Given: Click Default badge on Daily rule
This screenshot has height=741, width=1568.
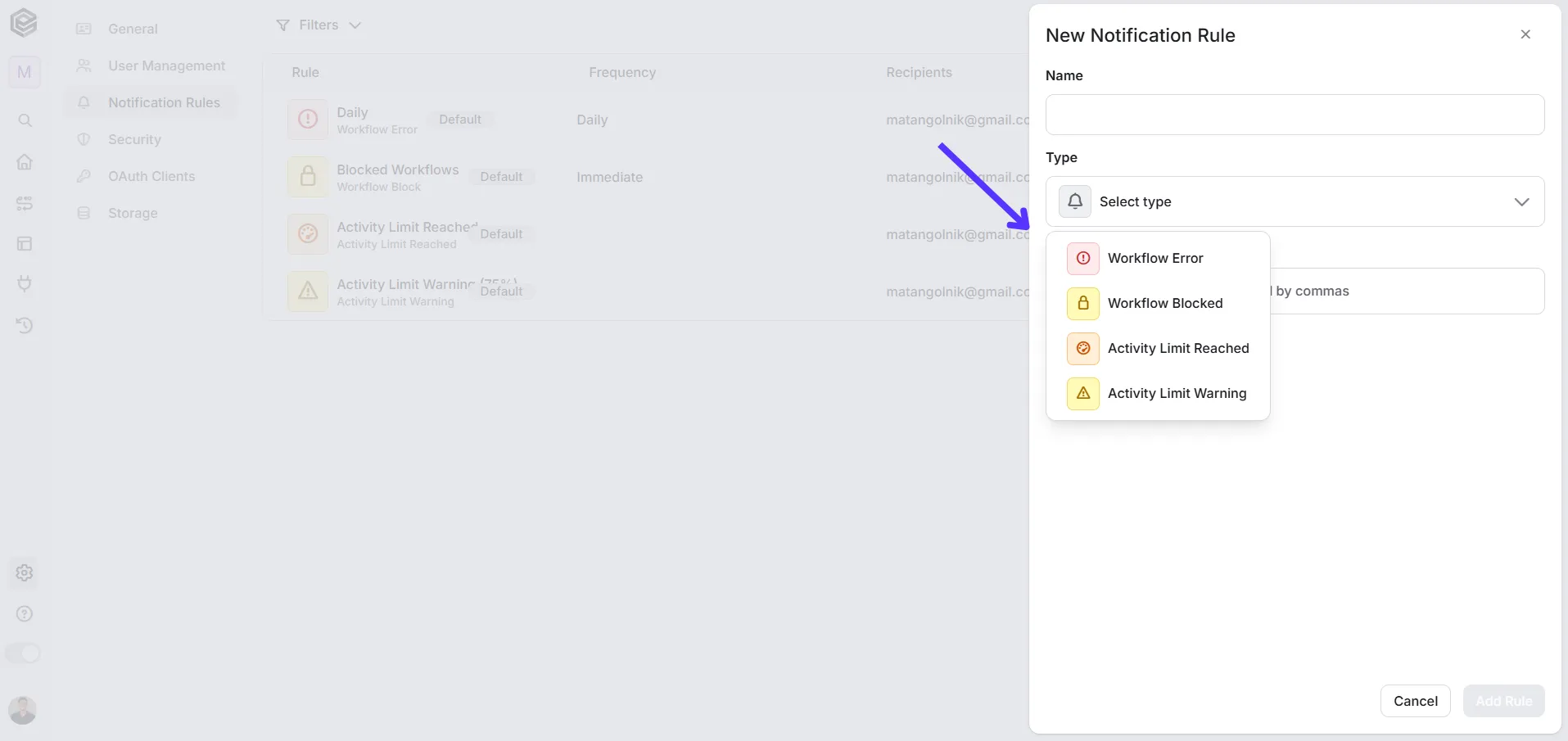Looking at the screenshot, I should click(460, 120).
